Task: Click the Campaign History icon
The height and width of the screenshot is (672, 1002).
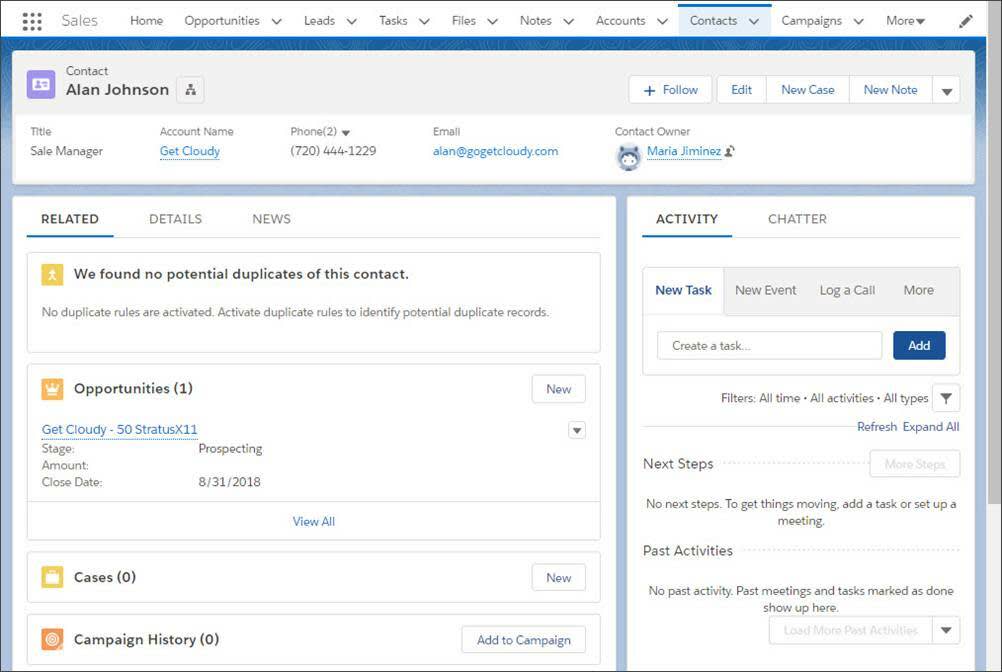Action: 51,639
